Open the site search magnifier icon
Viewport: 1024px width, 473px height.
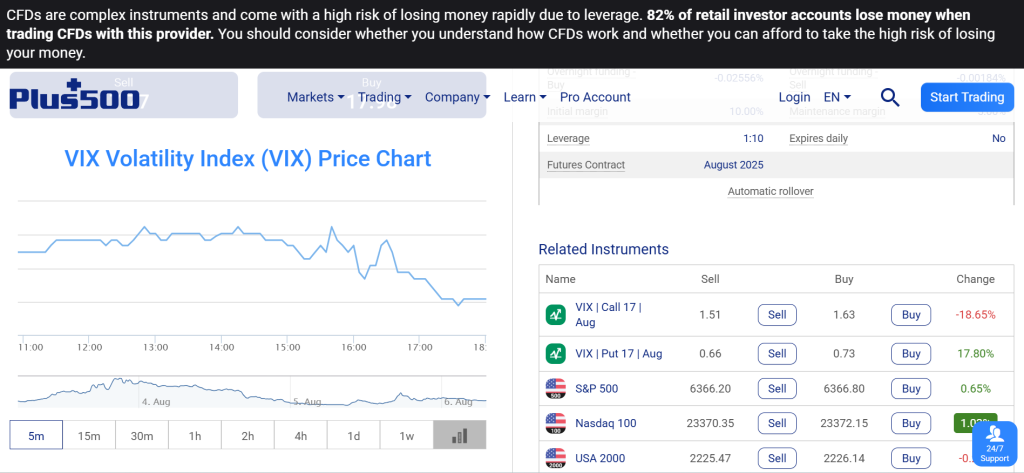(x=889, y=97)
